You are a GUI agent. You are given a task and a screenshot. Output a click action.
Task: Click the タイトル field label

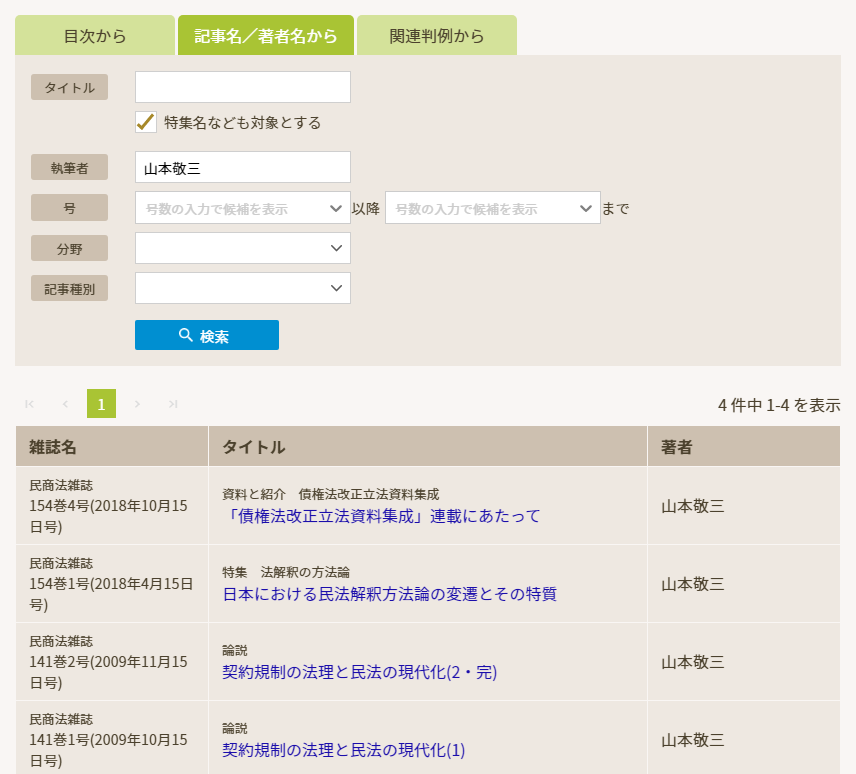pyautogui.click(x=69, y=87)
